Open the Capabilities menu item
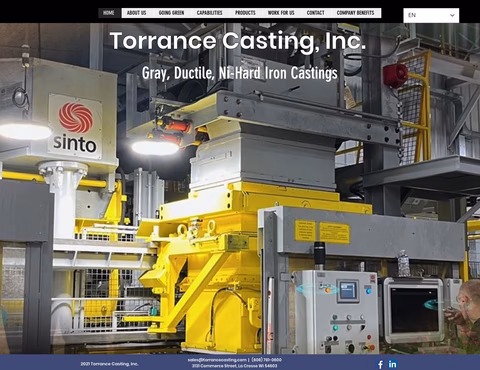The height and width of the screenshot is (370, 480). click(x=210, y=13)
